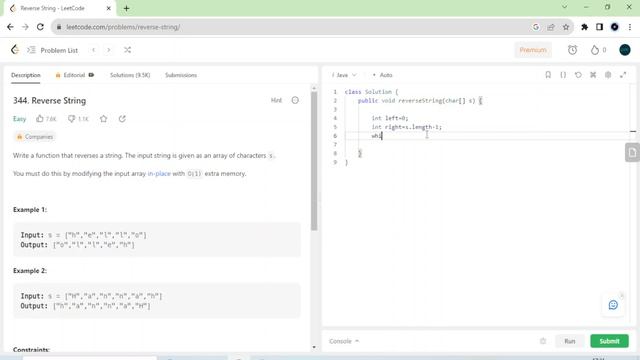Like the problem thumbs up icon
The width and height of the screenshot is (640, 360).
[40, 119]
